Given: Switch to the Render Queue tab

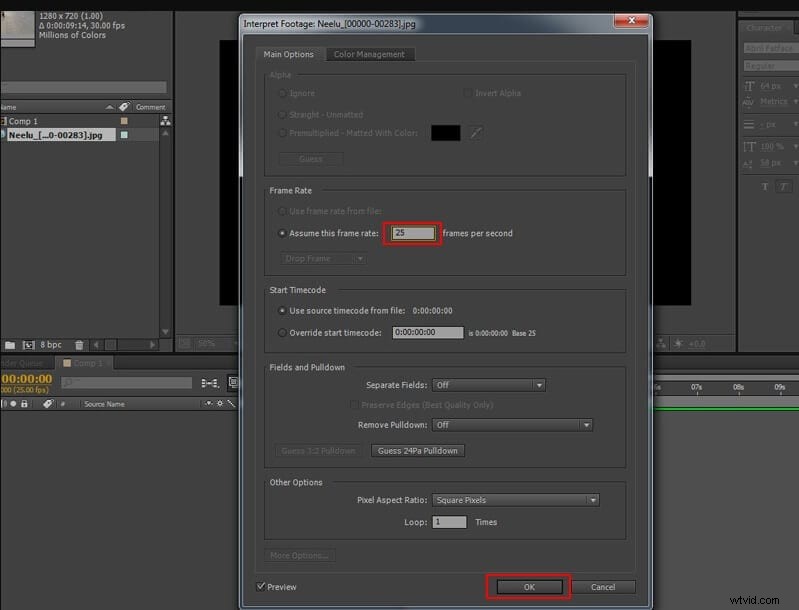Looking at the screenshot, I should tap(25, 363).
